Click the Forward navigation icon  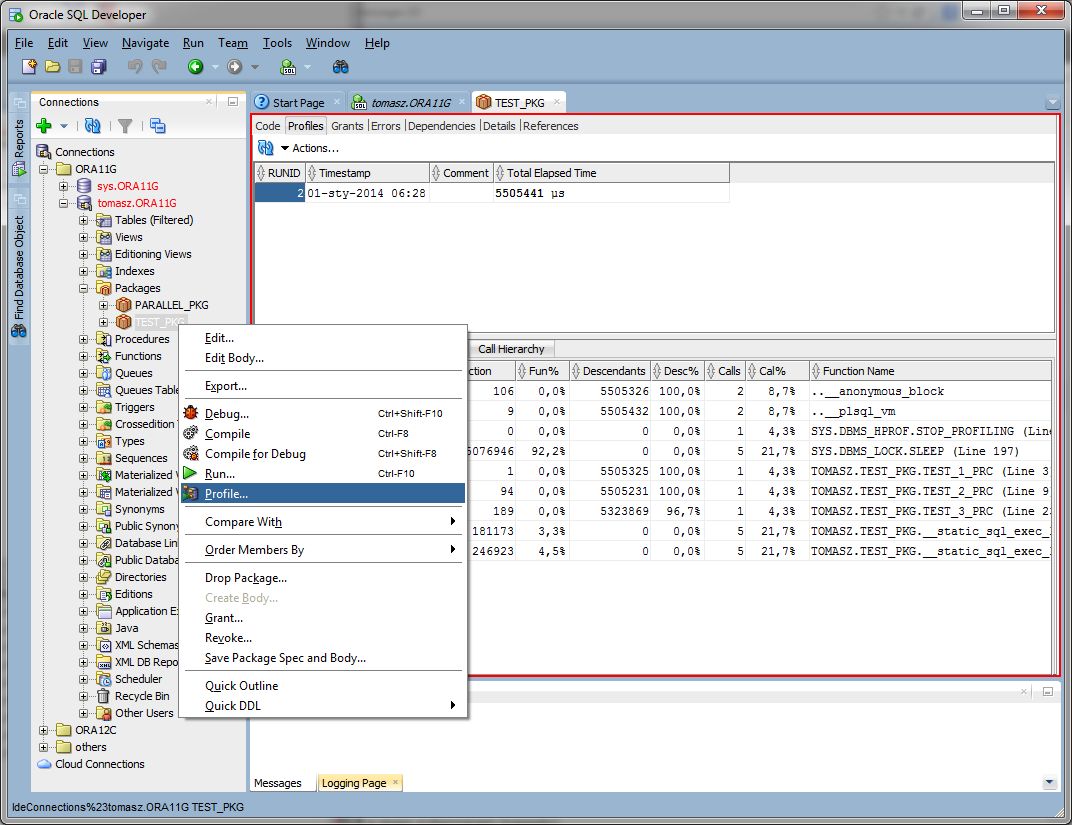(x=234, y=66)
